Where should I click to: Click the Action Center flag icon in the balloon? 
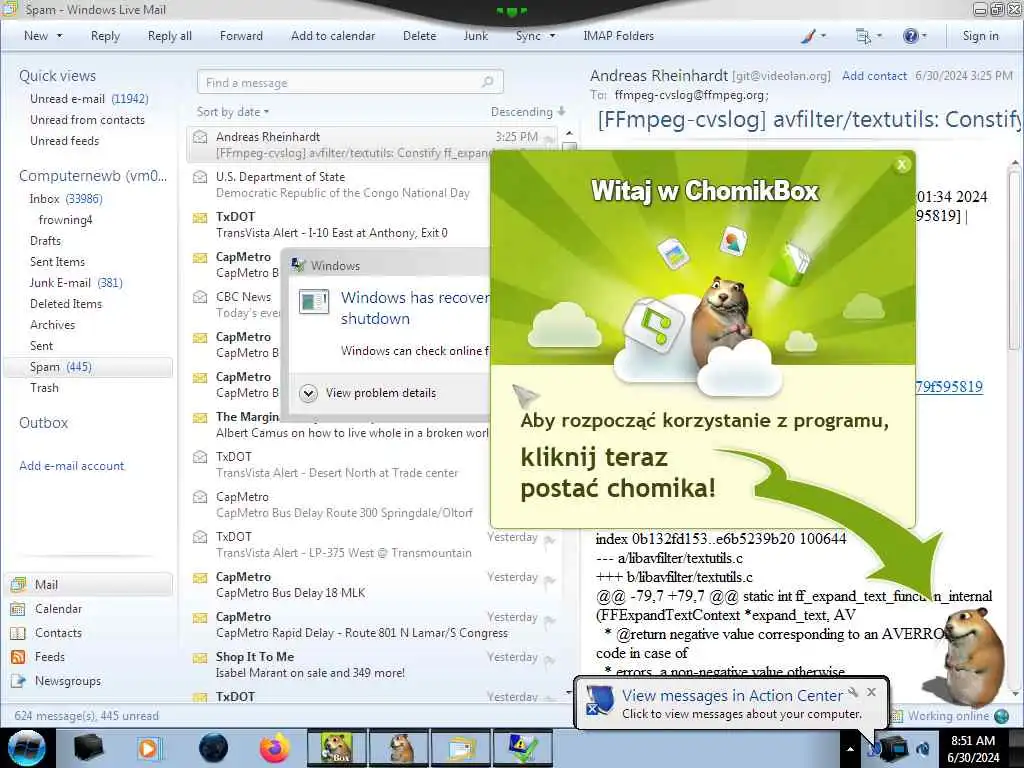(599, 702)
